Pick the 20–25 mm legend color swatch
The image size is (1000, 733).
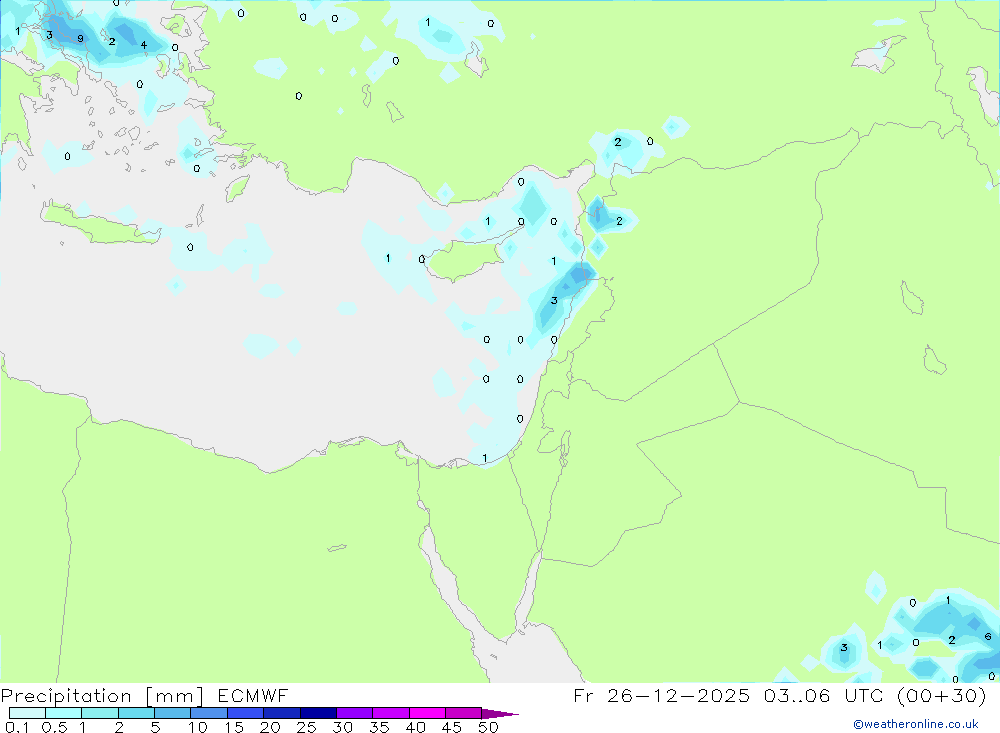[x=281, y=713]
